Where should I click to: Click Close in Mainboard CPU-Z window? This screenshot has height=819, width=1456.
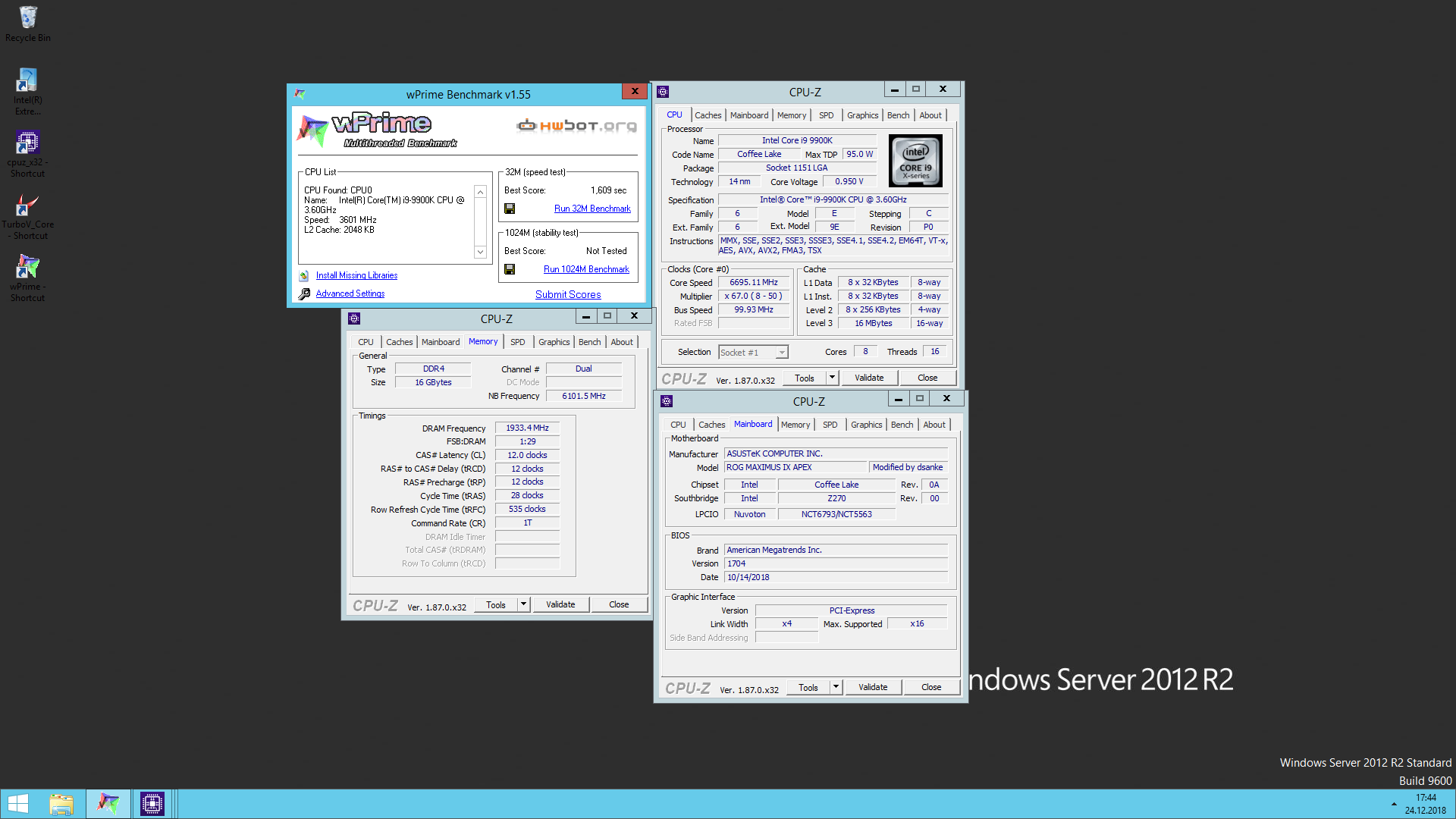(931, 687)
